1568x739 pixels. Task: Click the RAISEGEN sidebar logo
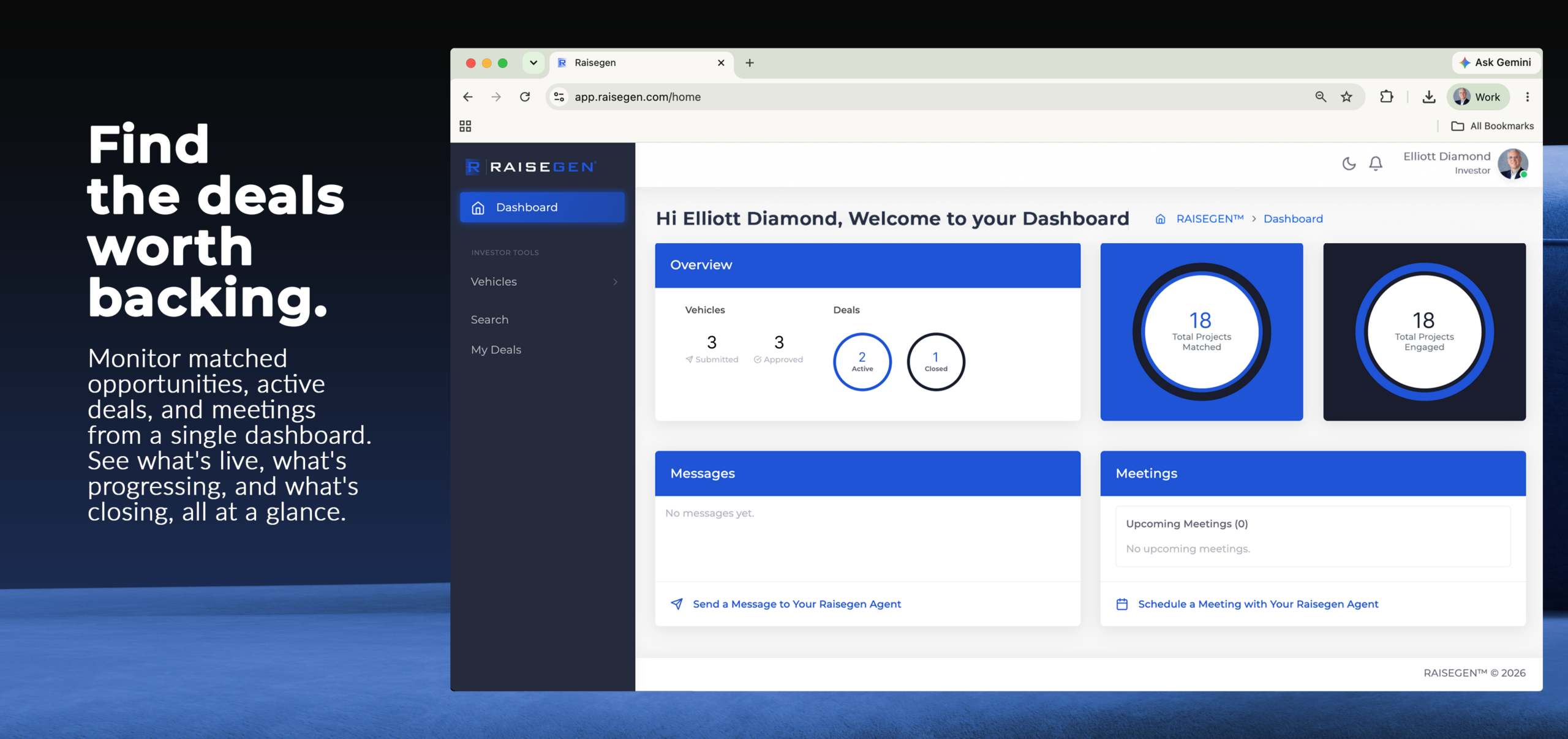coord(530,167)
